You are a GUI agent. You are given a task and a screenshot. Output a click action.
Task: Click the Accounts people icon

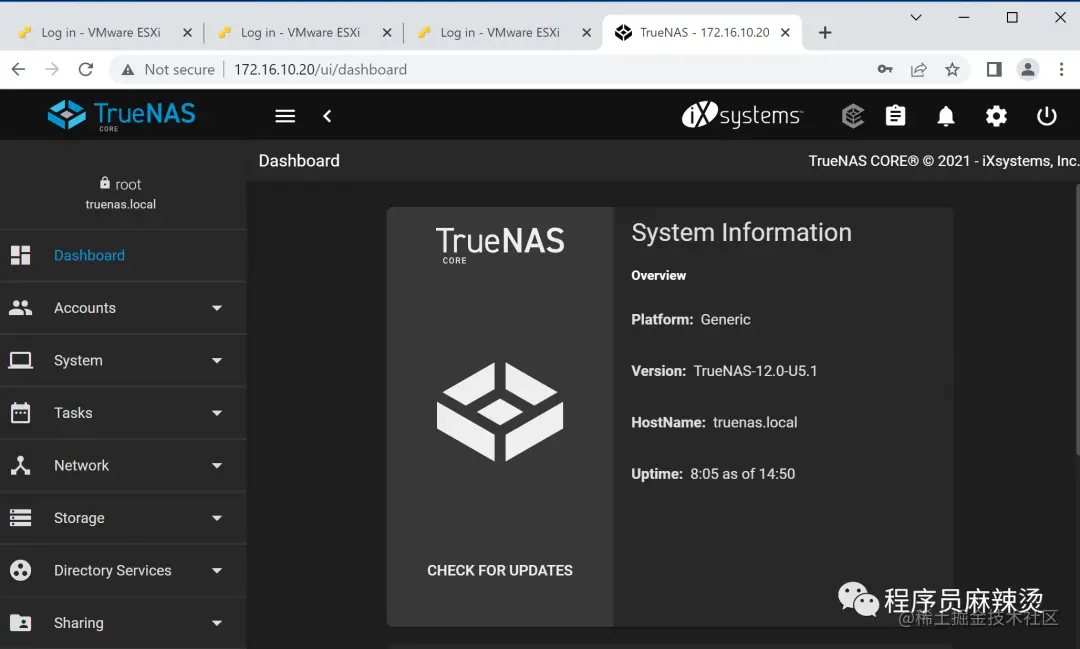click(21, 307)
